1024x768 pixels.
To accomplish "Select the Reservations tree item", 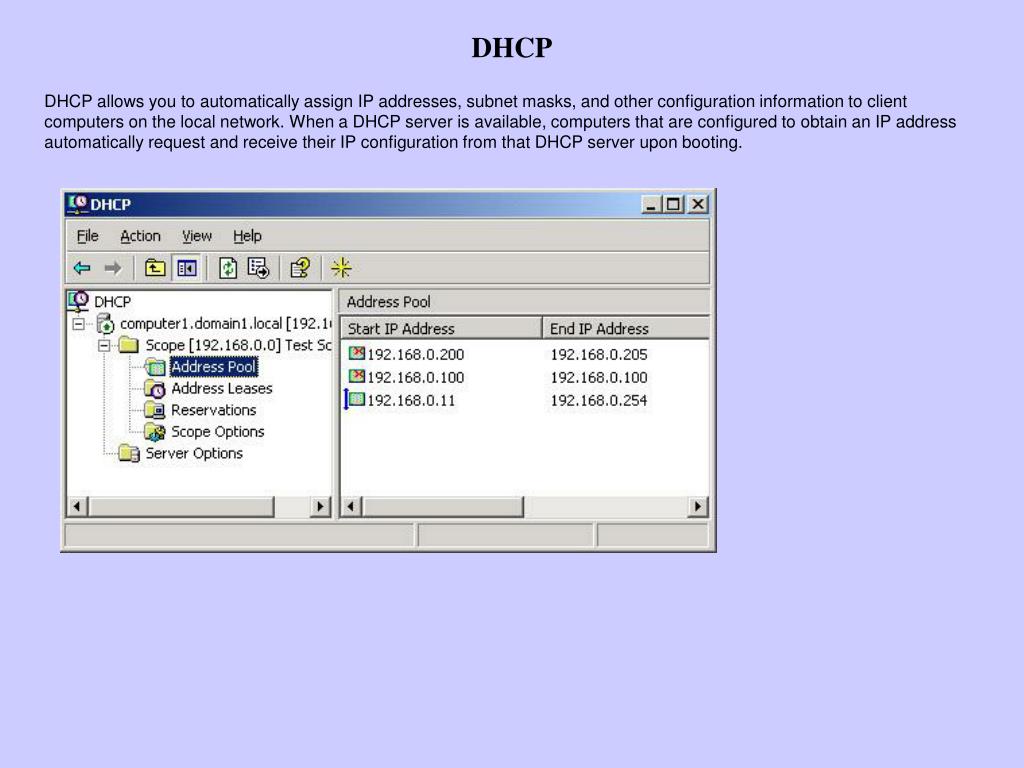I will [214, 410].
